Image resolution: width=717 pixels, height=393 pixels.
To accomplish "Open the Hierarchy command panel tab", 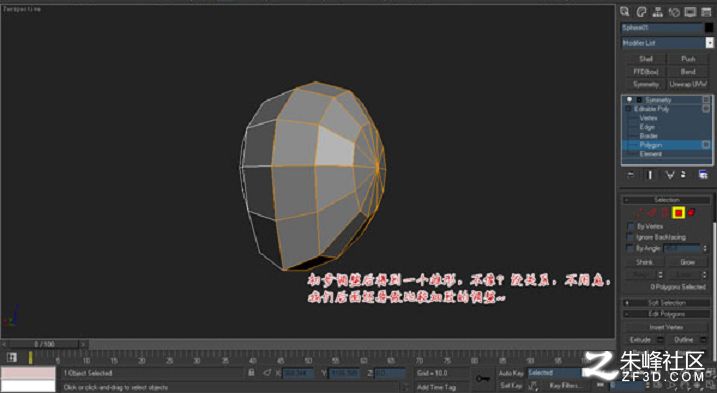I will click(x=658, y=12).
